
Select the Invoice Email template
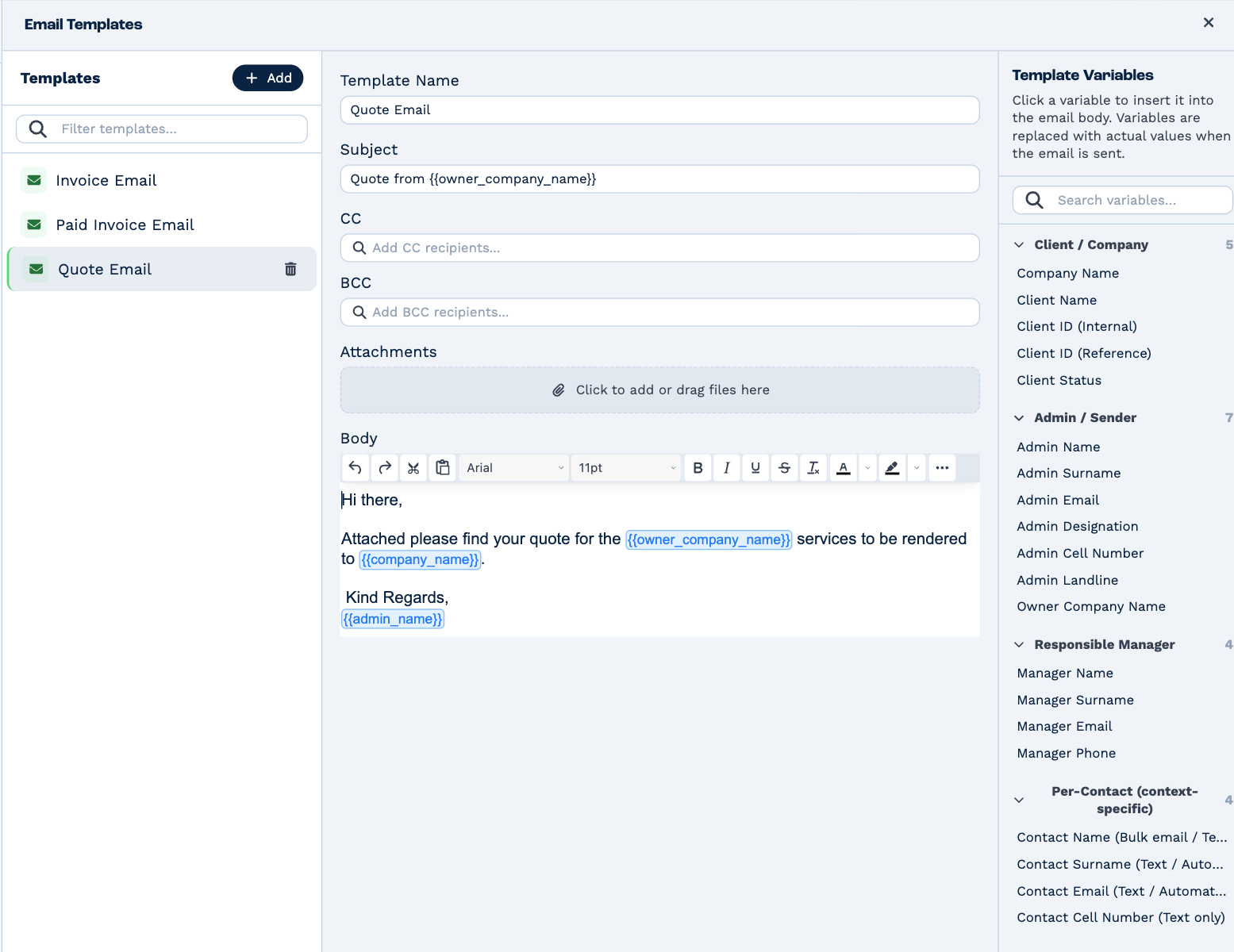162,180
